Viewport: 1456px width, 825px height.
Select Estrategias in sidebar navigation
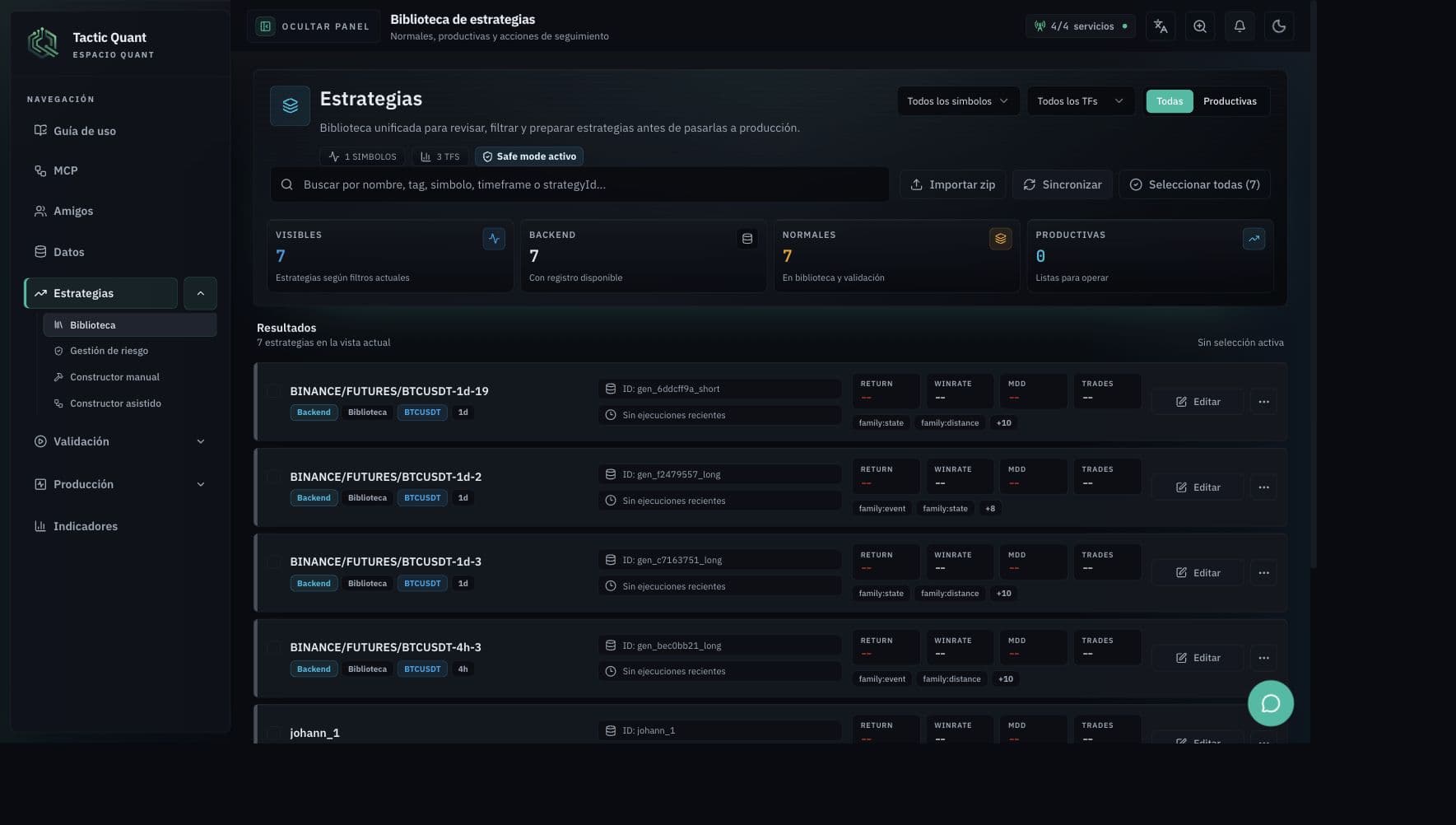[101, 293]
